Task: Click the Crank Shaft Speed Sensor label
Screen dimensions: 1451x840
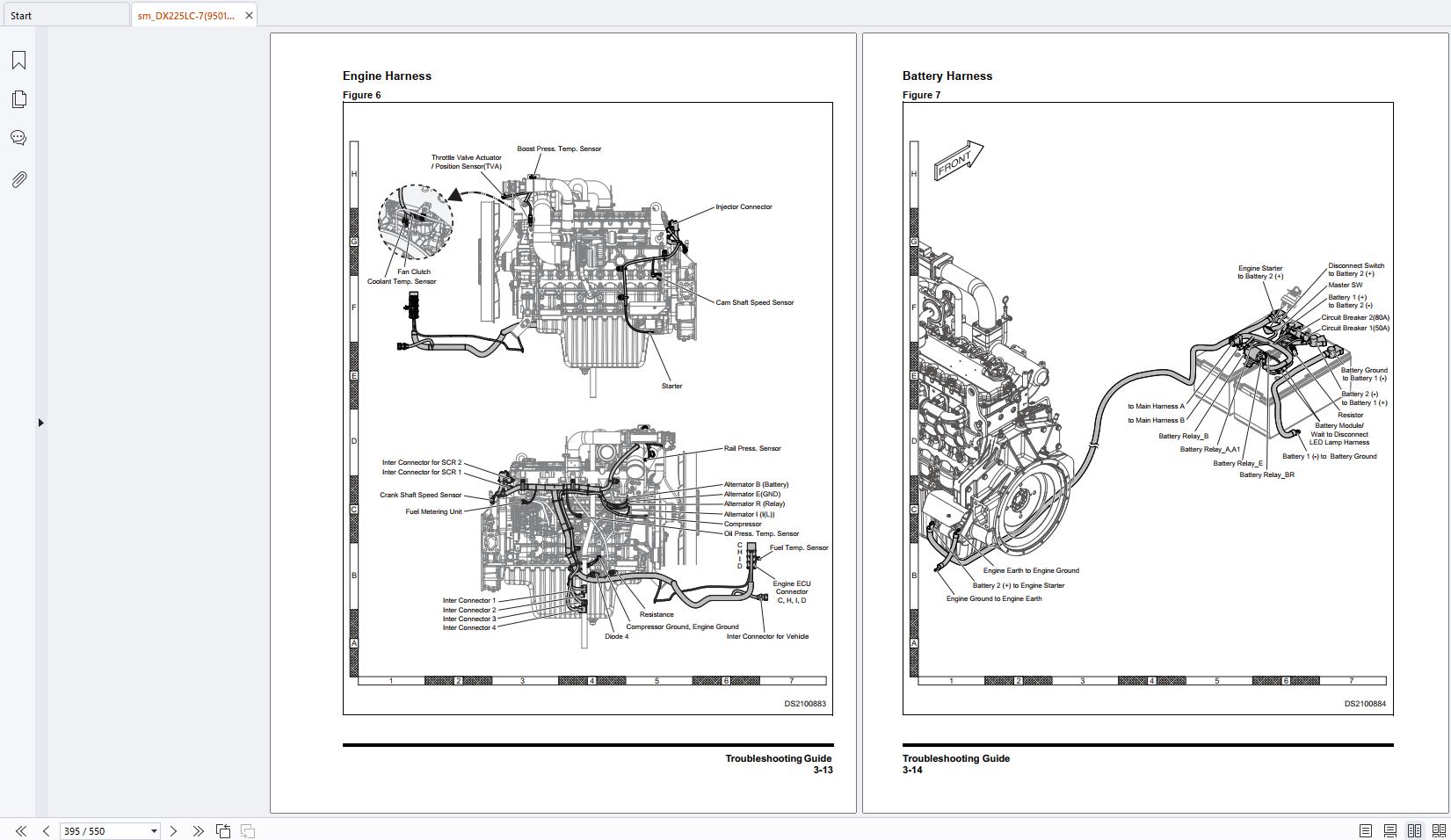Action: [x=420, y=495]
